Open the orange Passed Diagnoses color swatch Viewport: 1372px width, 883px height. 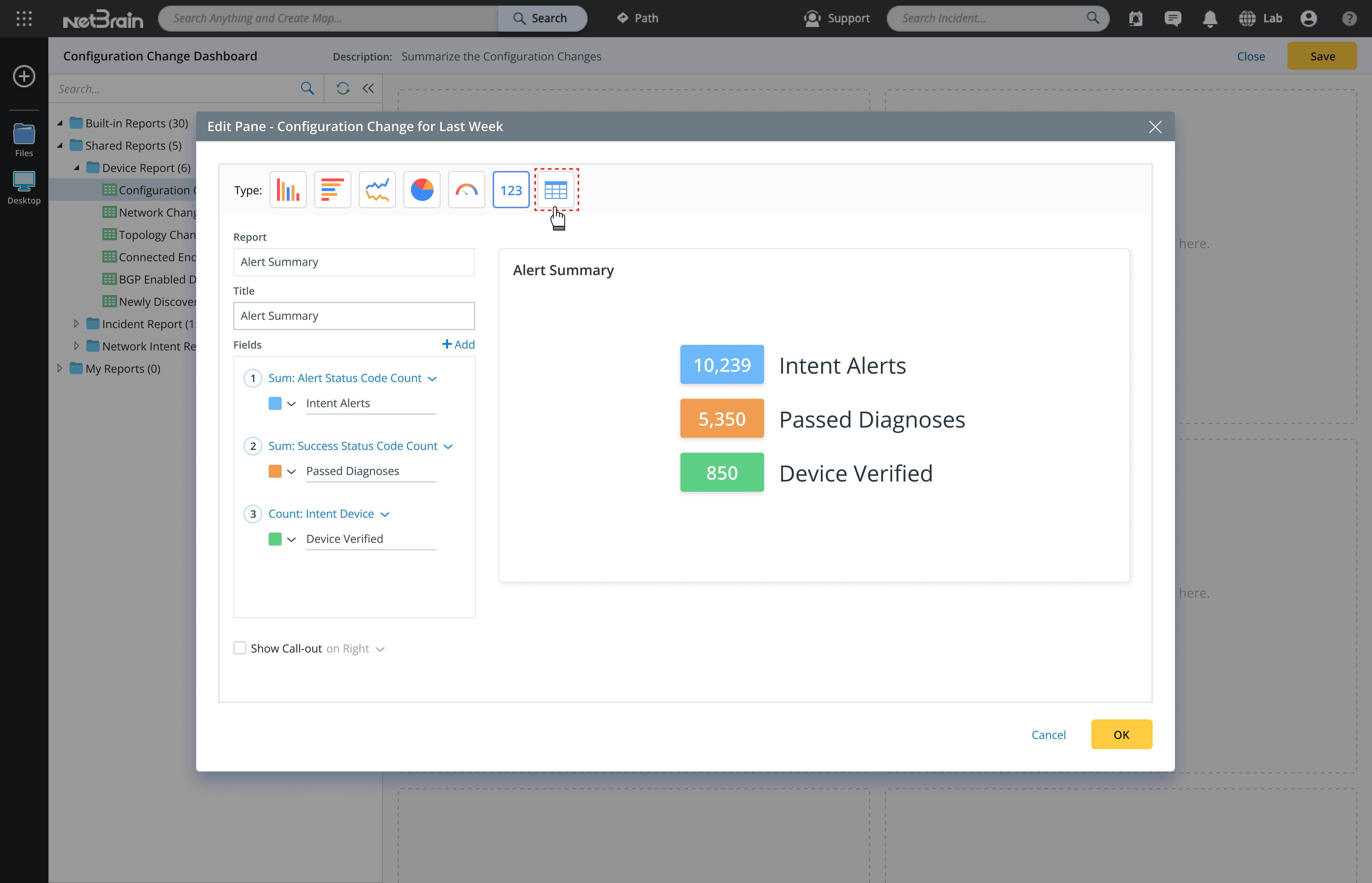click(x=275, y=471)
